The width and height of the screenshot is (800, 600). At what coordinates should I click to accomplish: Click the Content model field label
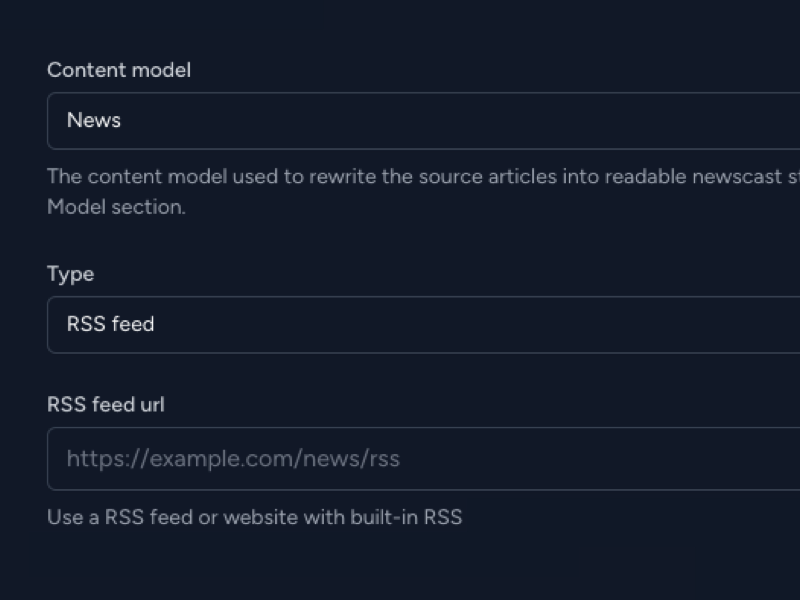click(119, 70)
